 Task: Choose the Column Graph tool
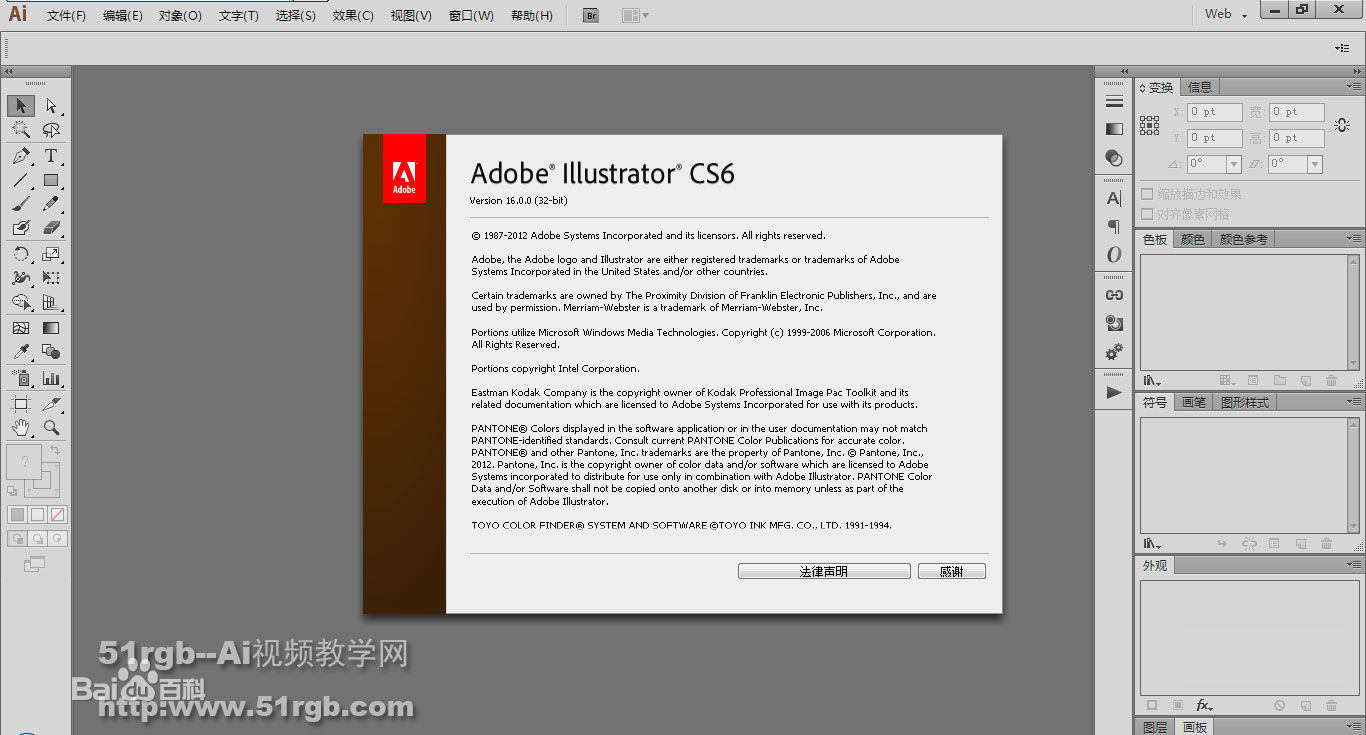(51, 378)
